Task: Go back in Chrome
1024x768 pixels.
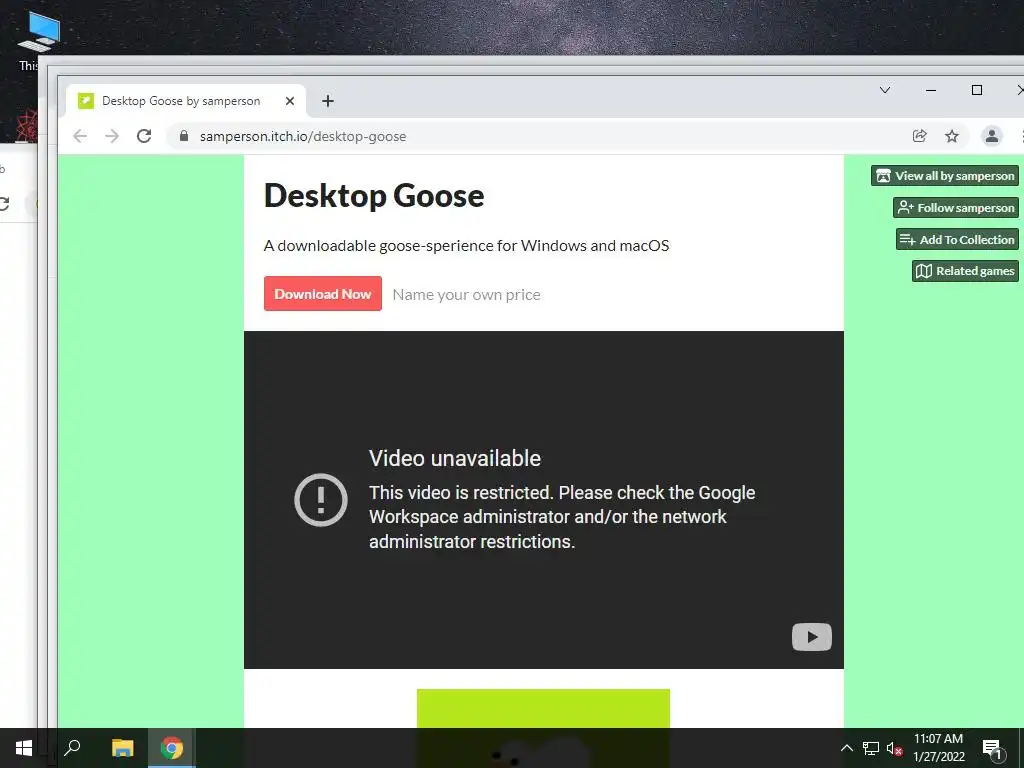Action: (x=80, y=136)
